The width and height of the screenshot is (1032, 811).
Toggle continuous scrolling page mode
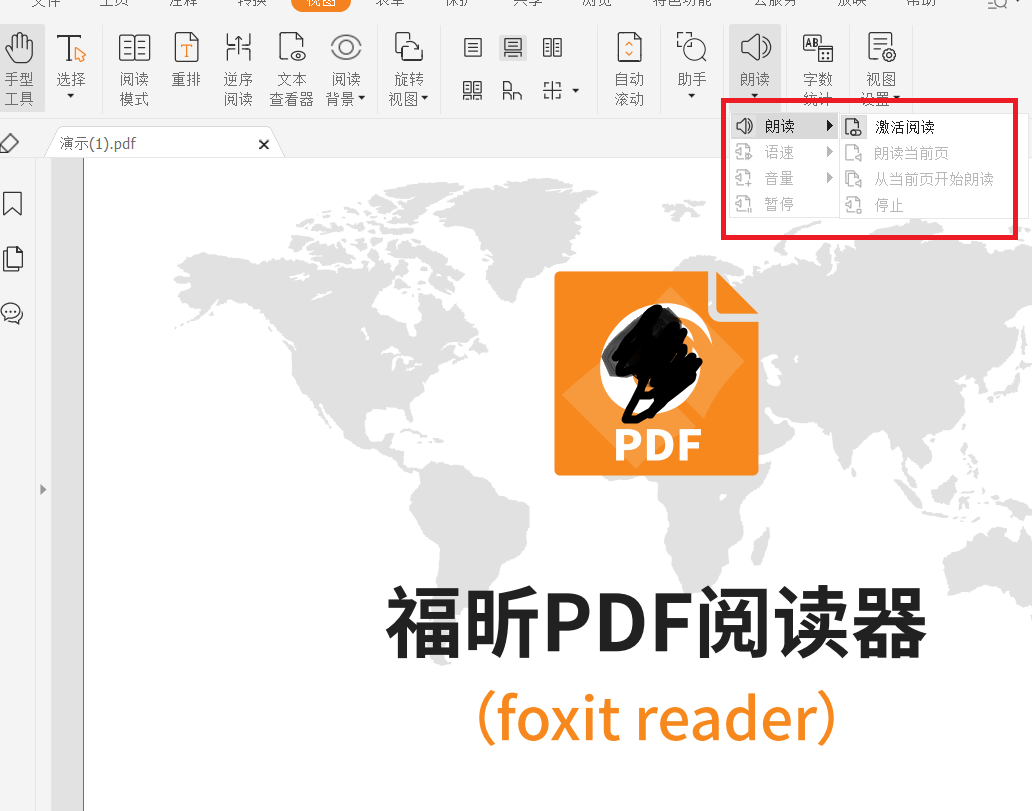click(513, 47)
